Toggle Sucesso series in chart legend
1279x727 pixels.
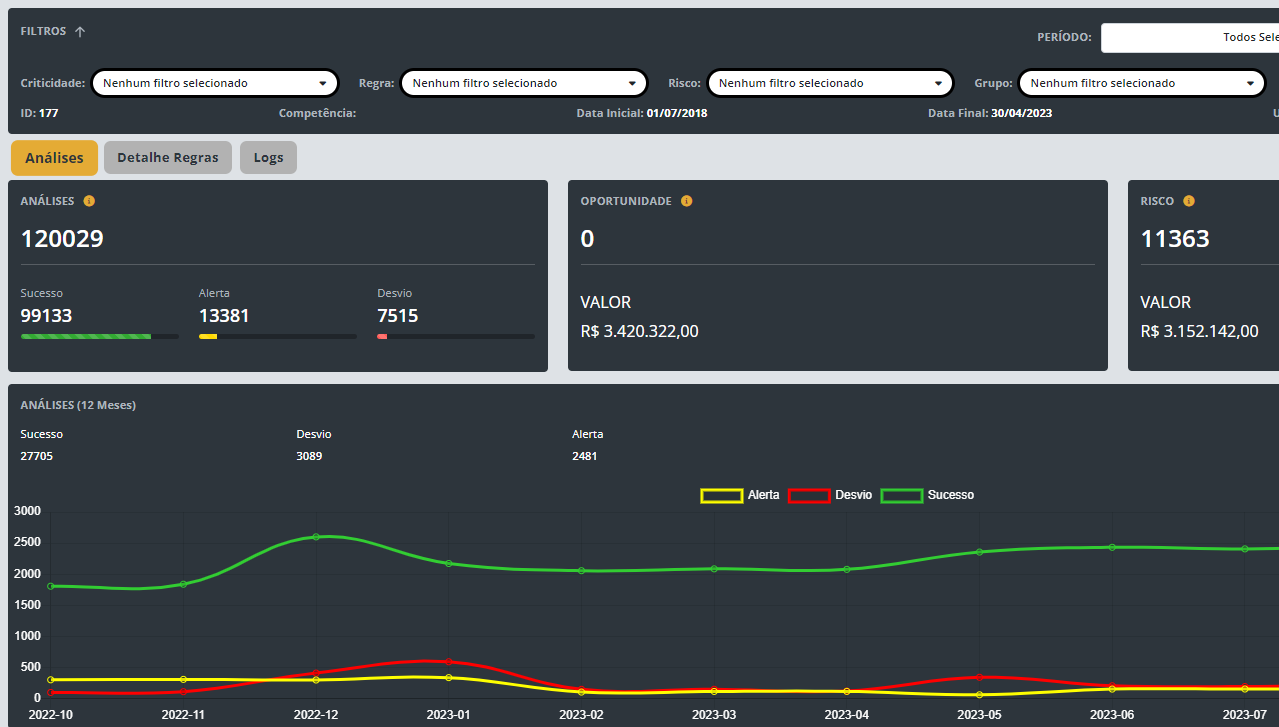927,495
